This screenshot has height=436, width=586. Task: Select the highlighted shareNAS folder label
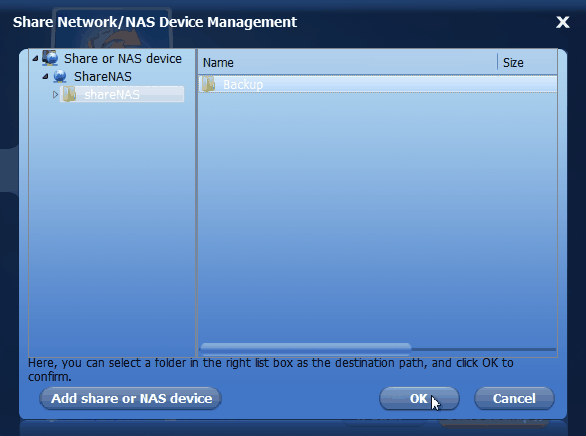pyautogui.click(x=112, y=95)
